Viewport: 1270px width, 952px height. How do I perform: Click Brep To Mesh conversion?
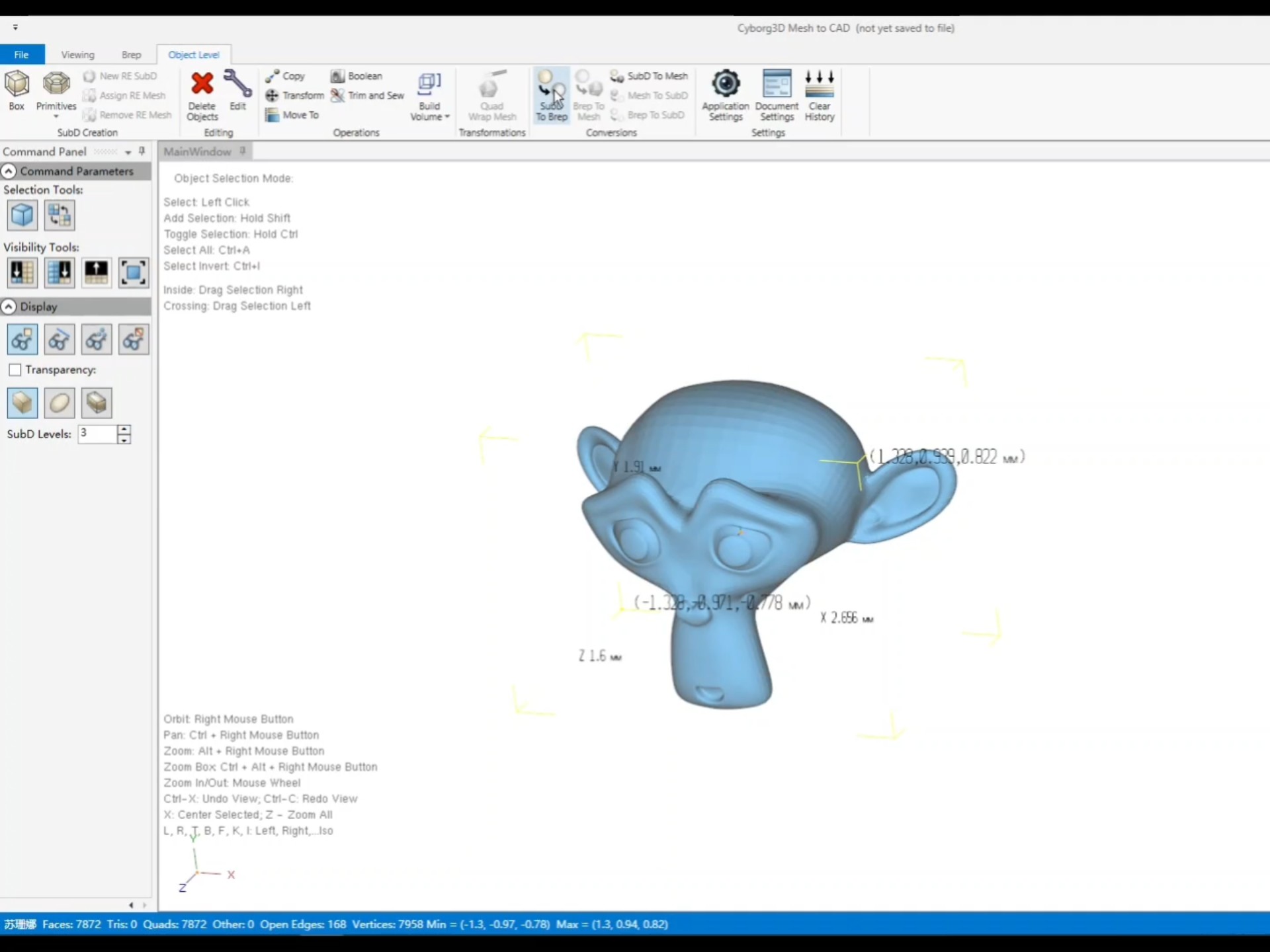click(588, 97)
